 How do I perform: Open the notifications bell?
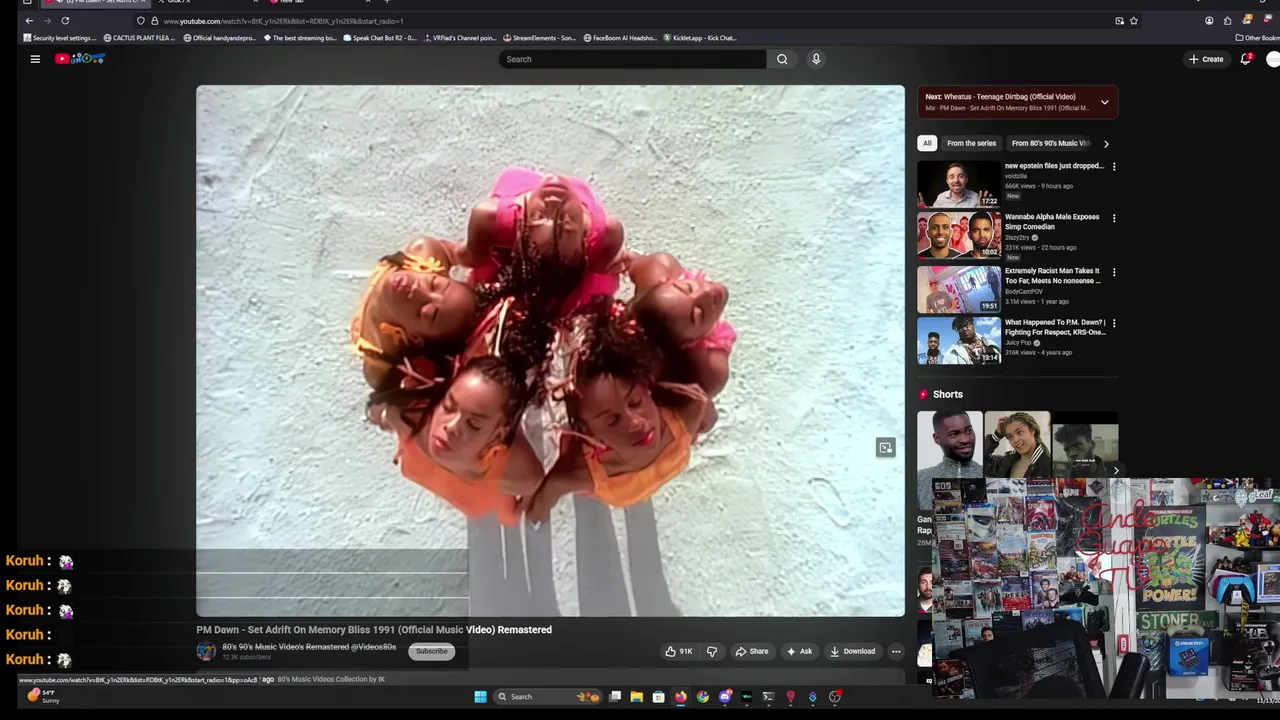[x=1246, y=59]
